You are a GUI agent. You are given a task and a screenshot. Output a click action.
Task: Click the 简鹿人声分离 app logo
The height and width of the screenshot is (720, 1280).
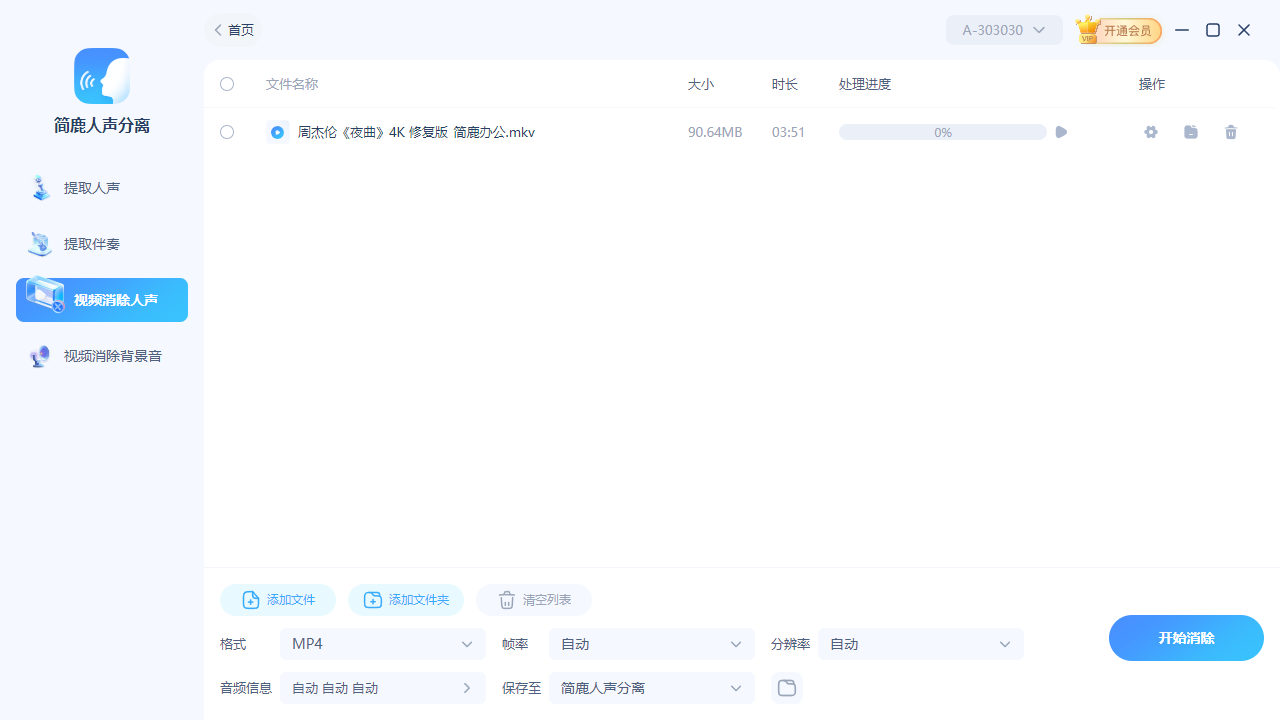(101, 75)
